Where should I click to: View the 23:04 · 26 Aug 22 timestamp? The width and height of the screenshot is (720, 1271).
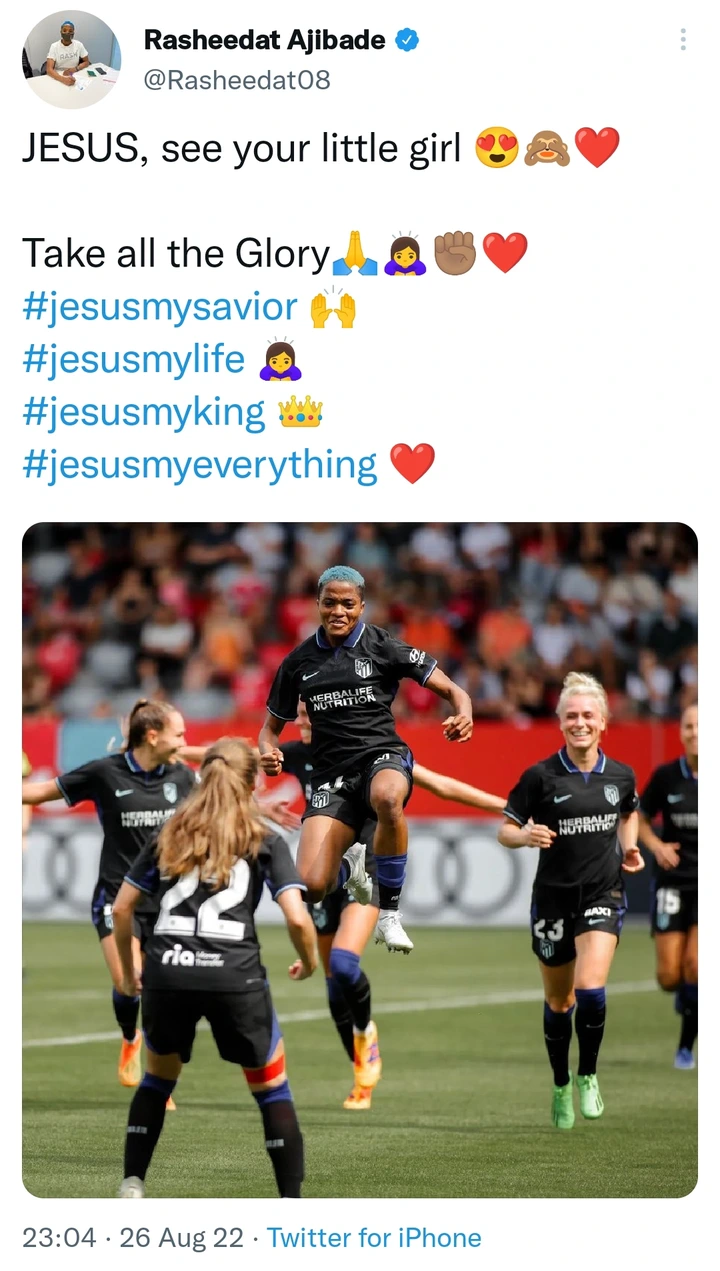pos(133,1238)
